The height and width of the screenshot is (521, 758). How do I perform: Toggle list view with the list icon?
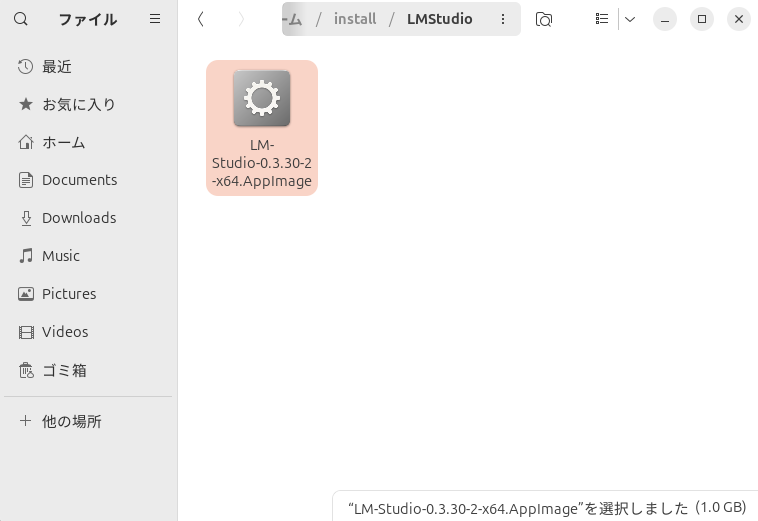click(601, 19)
